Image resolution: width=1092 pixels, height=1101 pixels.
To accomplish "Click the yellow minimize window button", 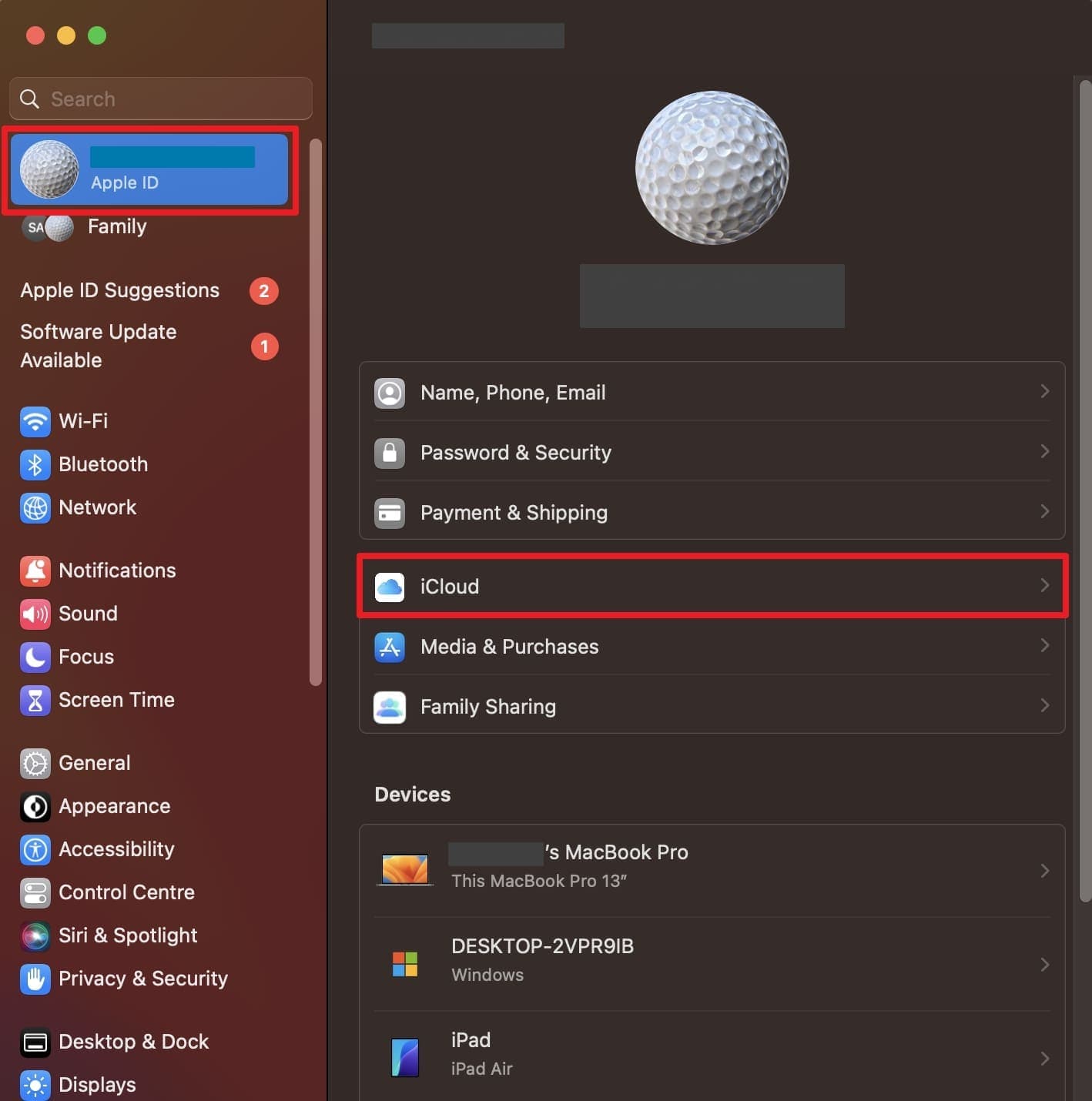I will (66, 35).
